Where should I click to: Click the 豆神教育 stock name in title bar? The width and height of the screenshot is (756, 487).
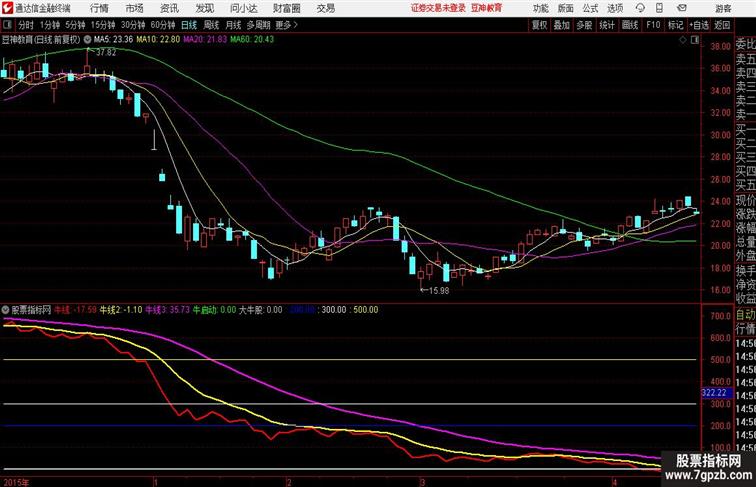click(487, 8)
